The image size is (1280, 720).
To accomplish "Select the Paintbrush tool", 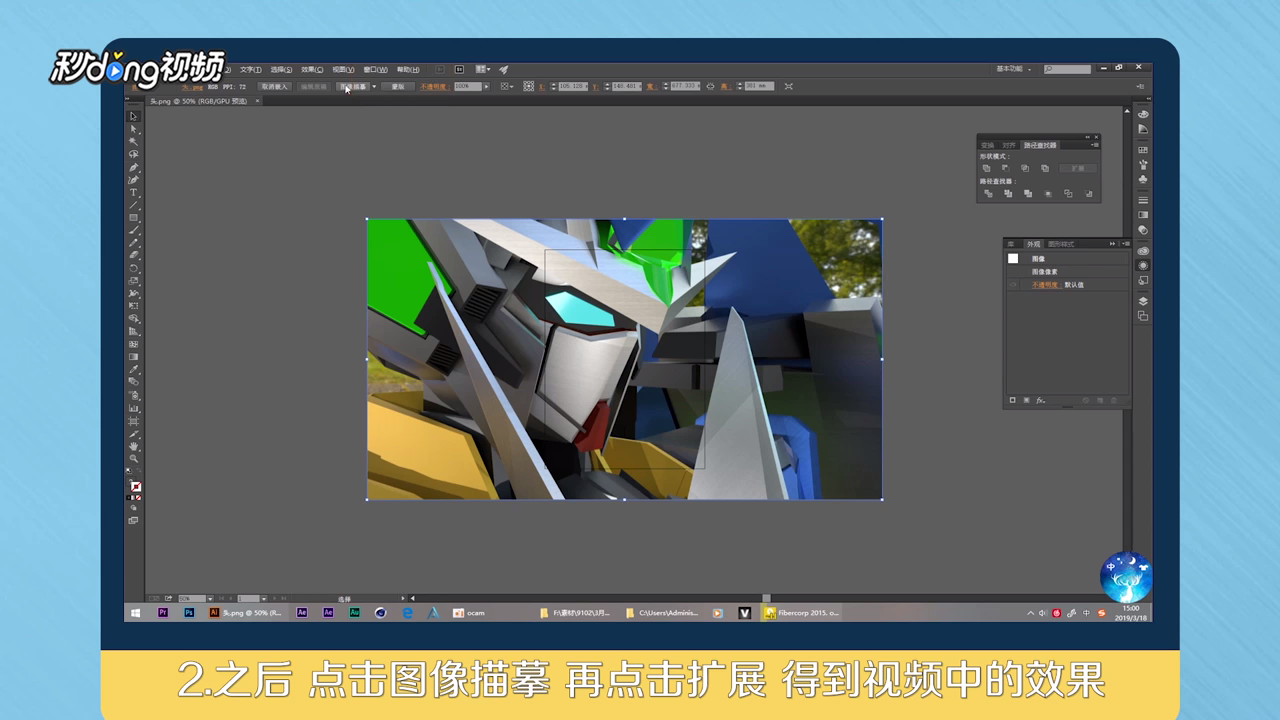I will click(x=134, y=231).
